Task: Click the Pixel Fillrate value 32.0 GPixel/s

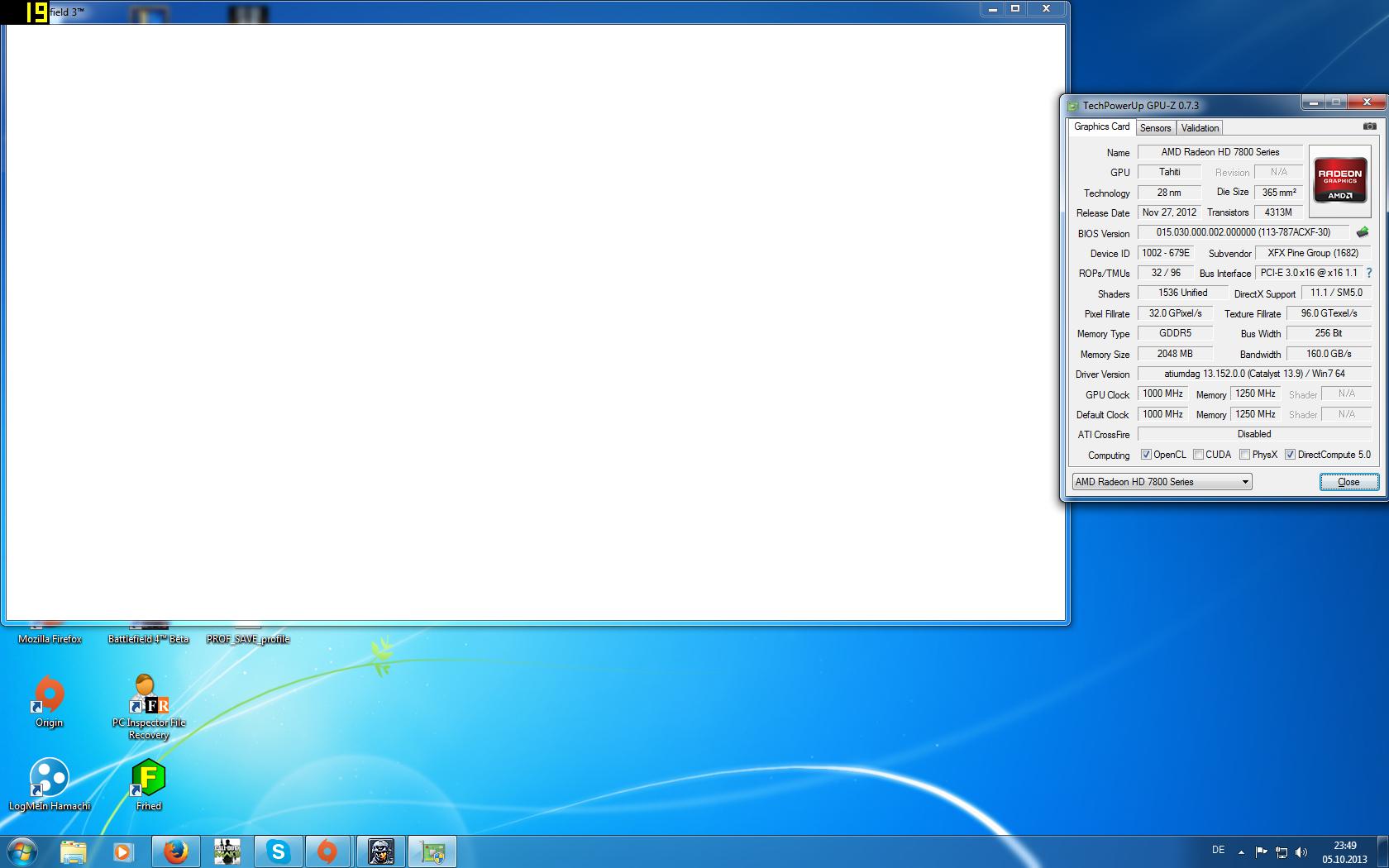Action: pos(1175,313)
